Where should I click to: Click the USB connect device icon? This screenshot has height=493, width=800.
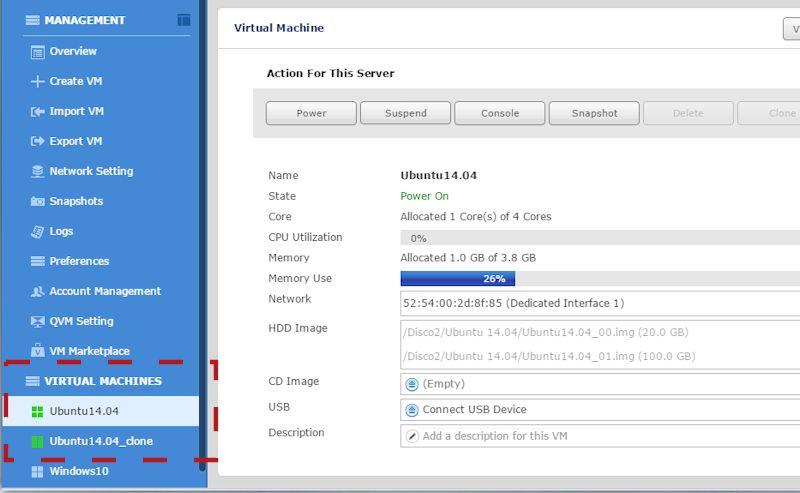[x=412, y=410]
